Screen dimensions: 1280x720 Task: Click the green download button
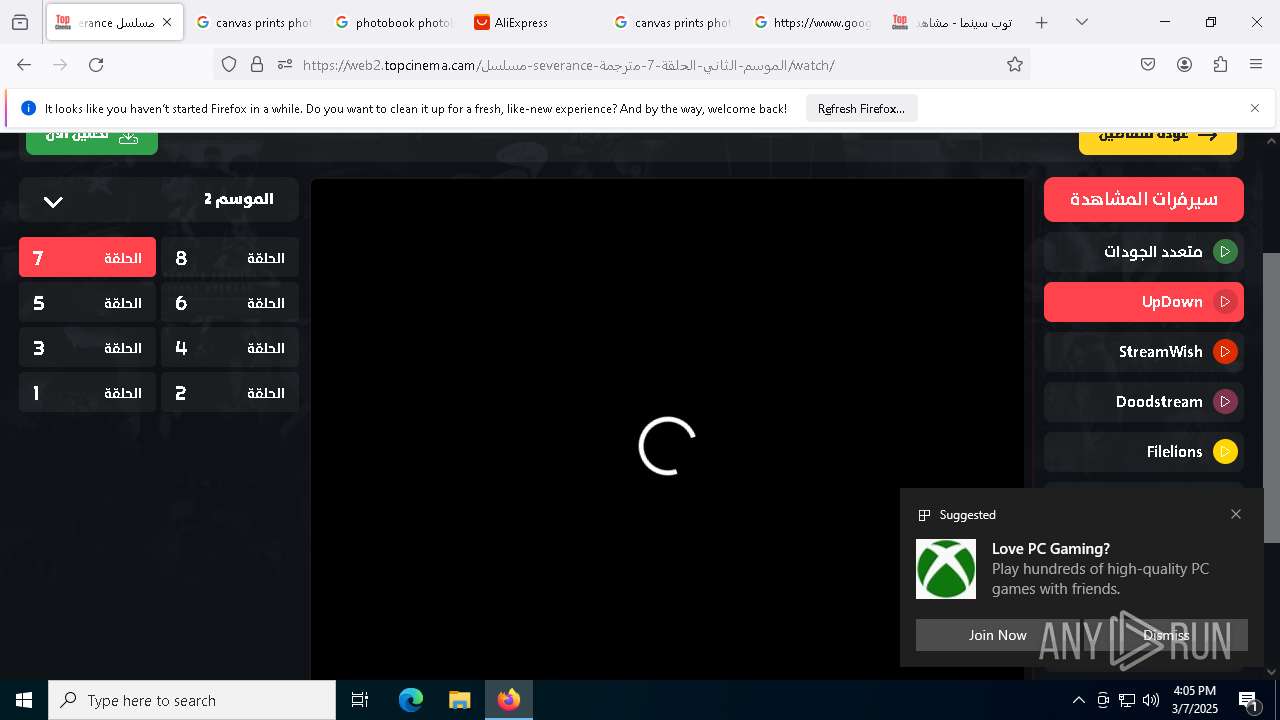(x=92, y=142)
